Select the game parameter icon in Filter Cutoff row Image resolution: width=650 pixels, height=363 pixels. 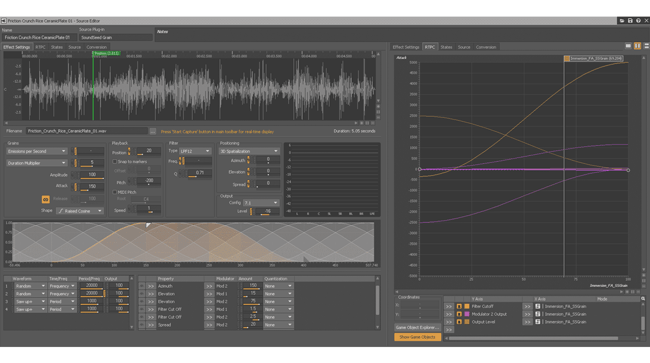coord(538,307)
